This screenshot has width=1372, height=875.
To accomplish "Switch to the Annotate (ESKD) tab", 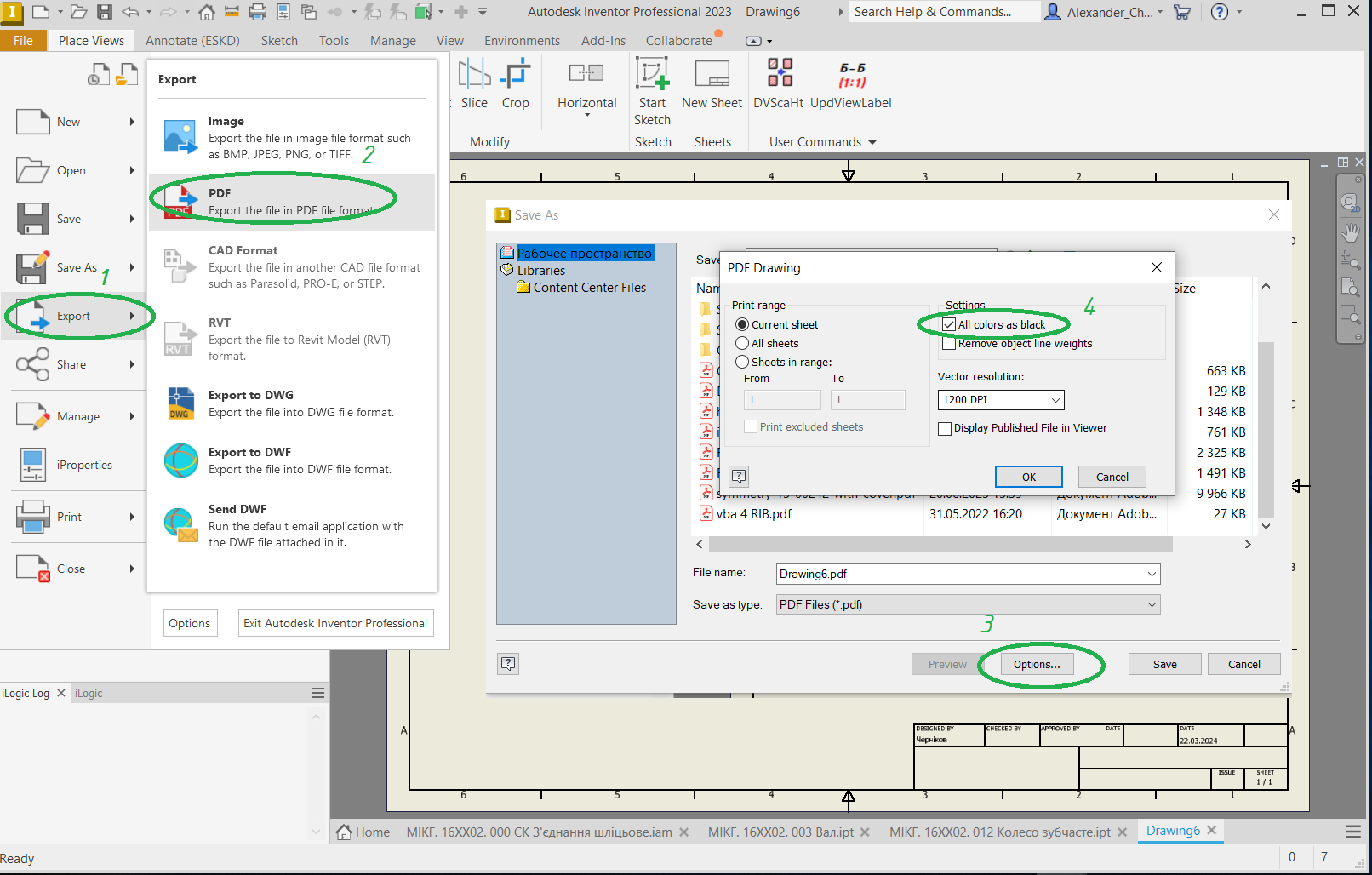I will 192,41.
